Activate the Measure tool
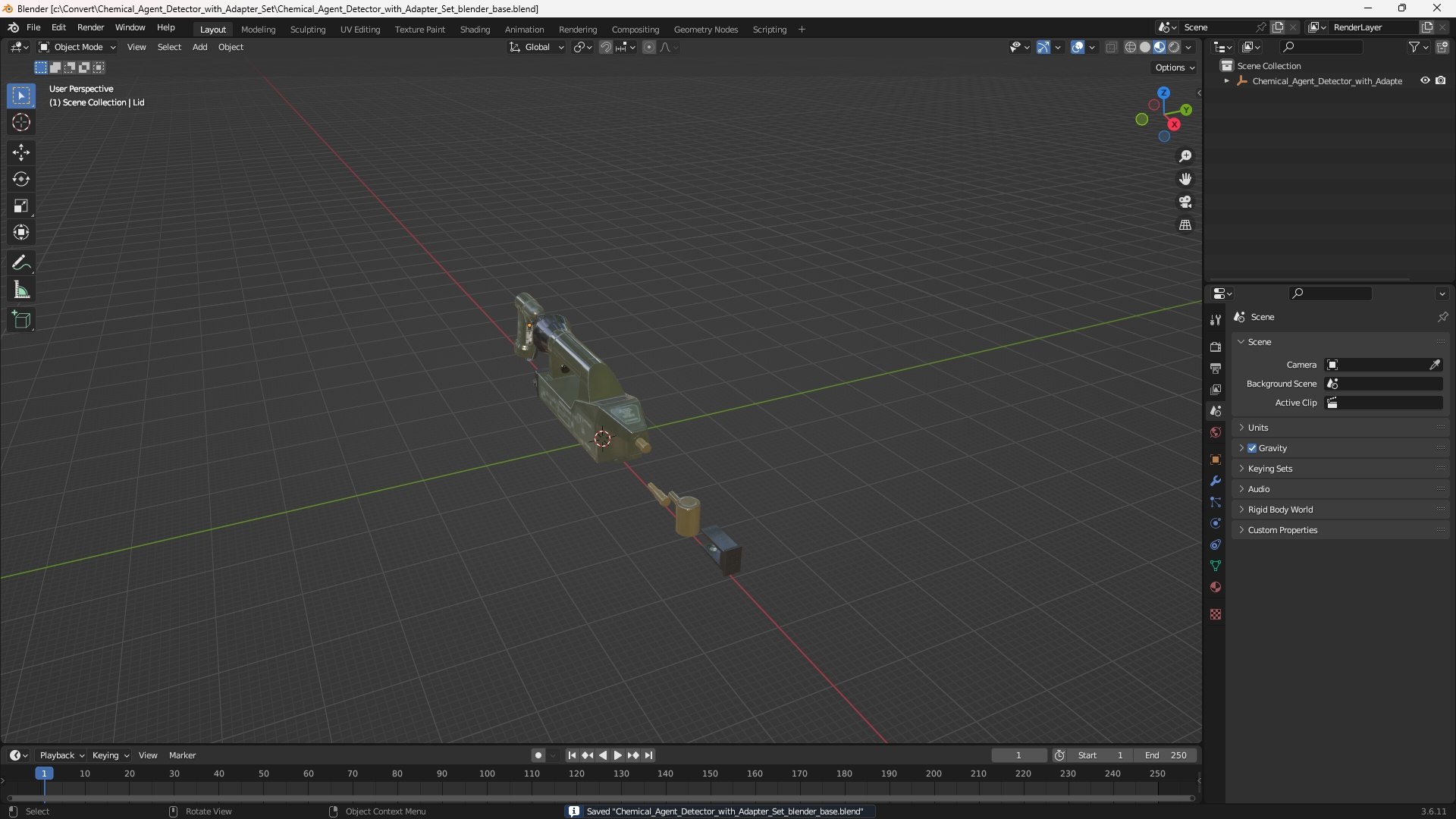 pos(20,290)
